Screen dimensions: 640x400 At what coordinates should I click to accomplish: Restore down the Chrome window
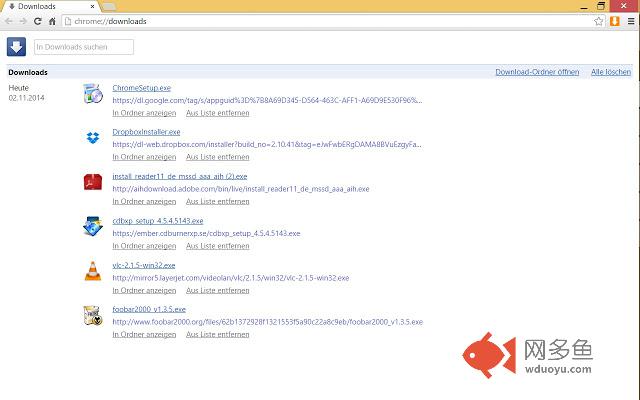coord(601,6)
